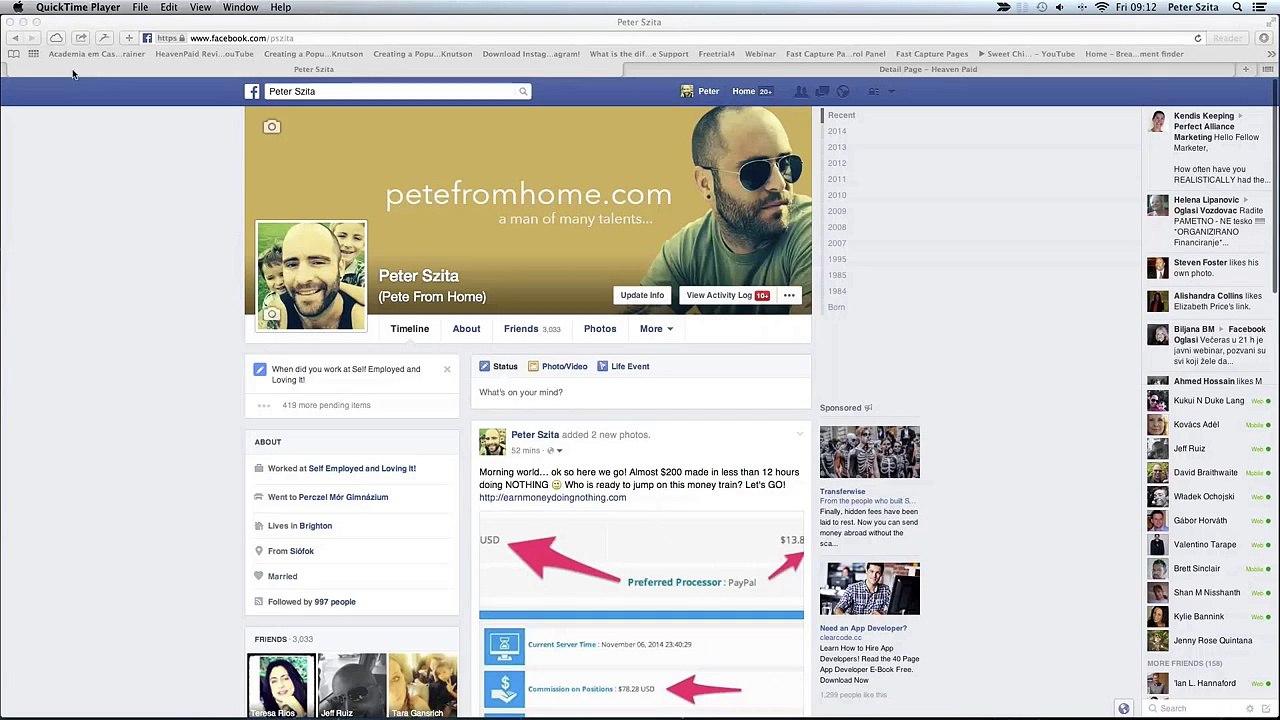Open the Window menu

[240, 7]
